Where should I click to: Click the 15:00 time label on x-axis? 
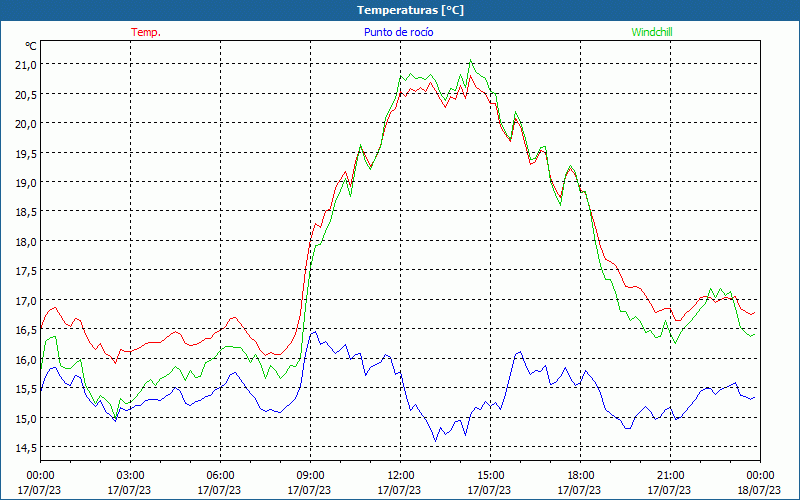(x=490, y=476)
